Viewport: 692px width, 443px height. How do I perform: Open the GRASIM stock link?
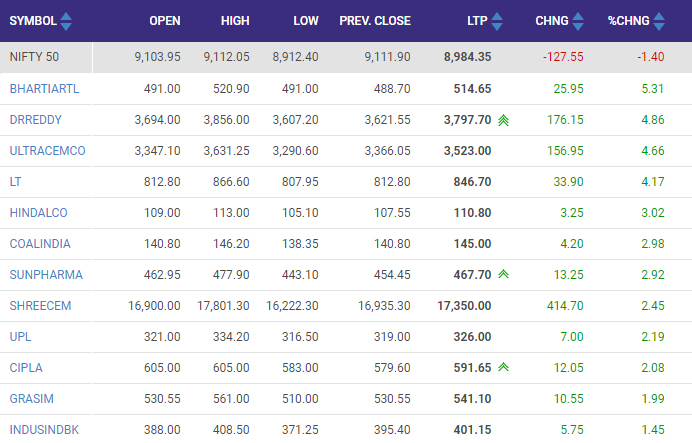click(x=30, y=399)
